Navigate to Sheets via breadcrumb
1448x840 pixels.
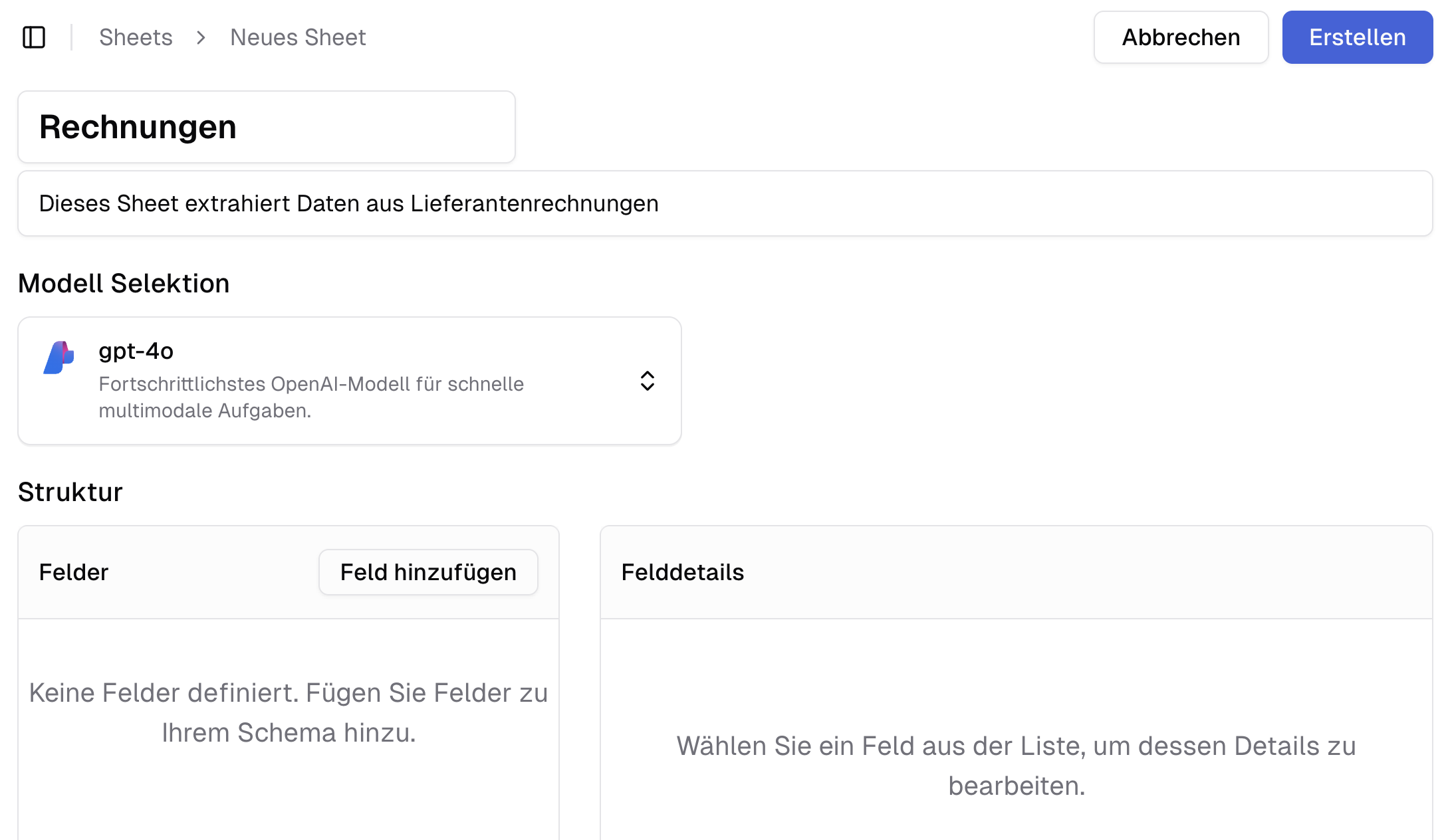coord(136,37)
